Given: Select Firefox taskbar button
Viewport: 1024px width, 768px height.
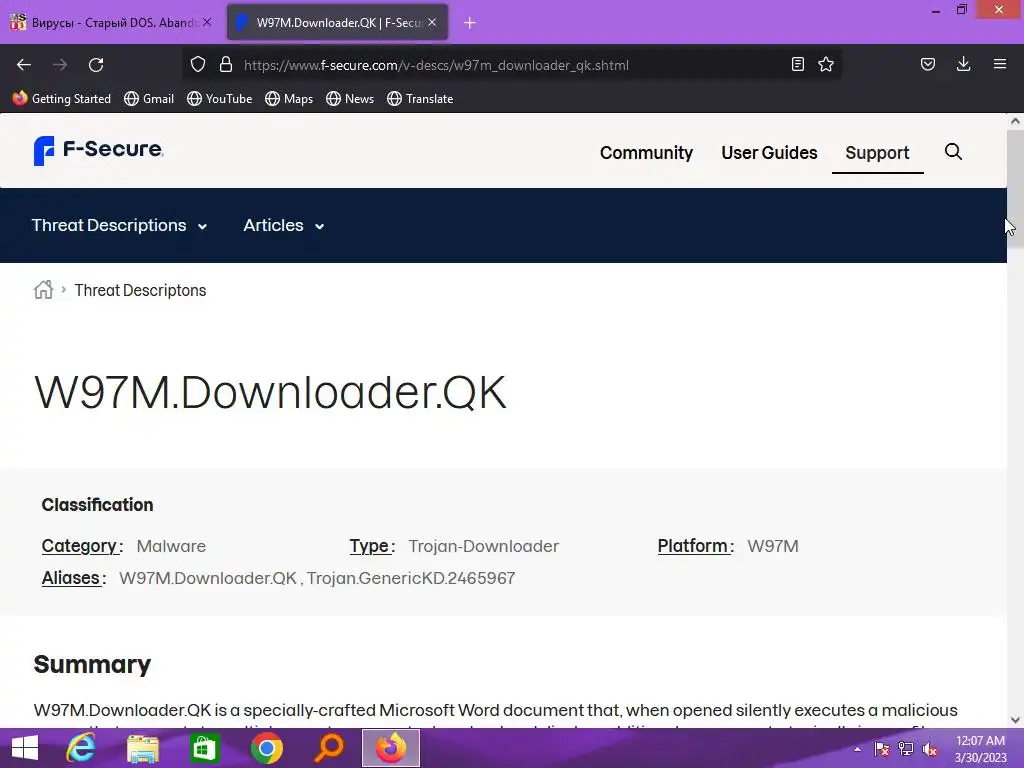Looking at the screenshot, I should (391, 748).
